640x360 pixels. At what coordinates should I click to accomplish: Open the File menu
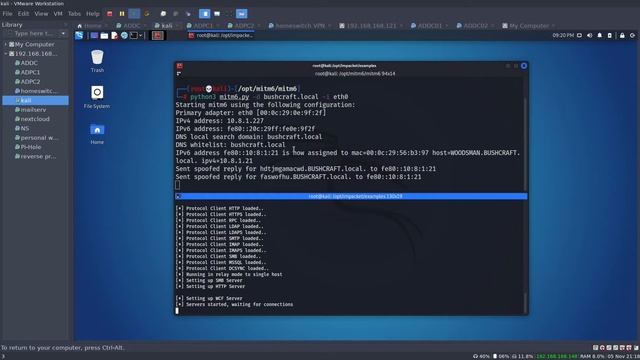(7, 13)
